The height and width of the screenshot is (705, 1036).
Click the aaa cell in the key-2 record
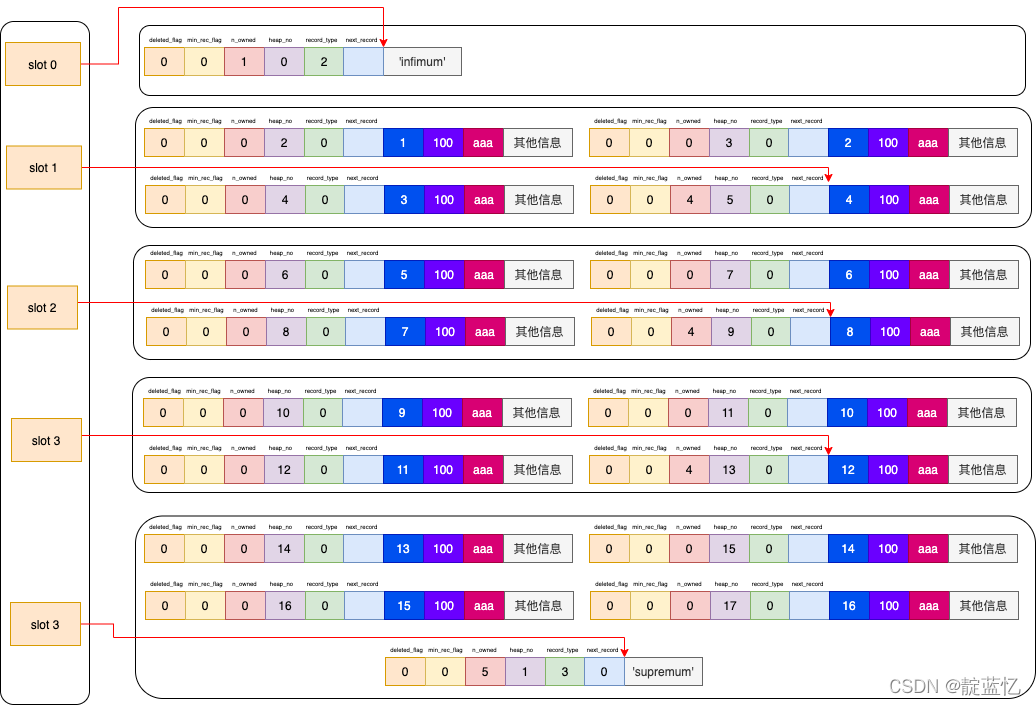pyautogui.click(x=928, y=143)
